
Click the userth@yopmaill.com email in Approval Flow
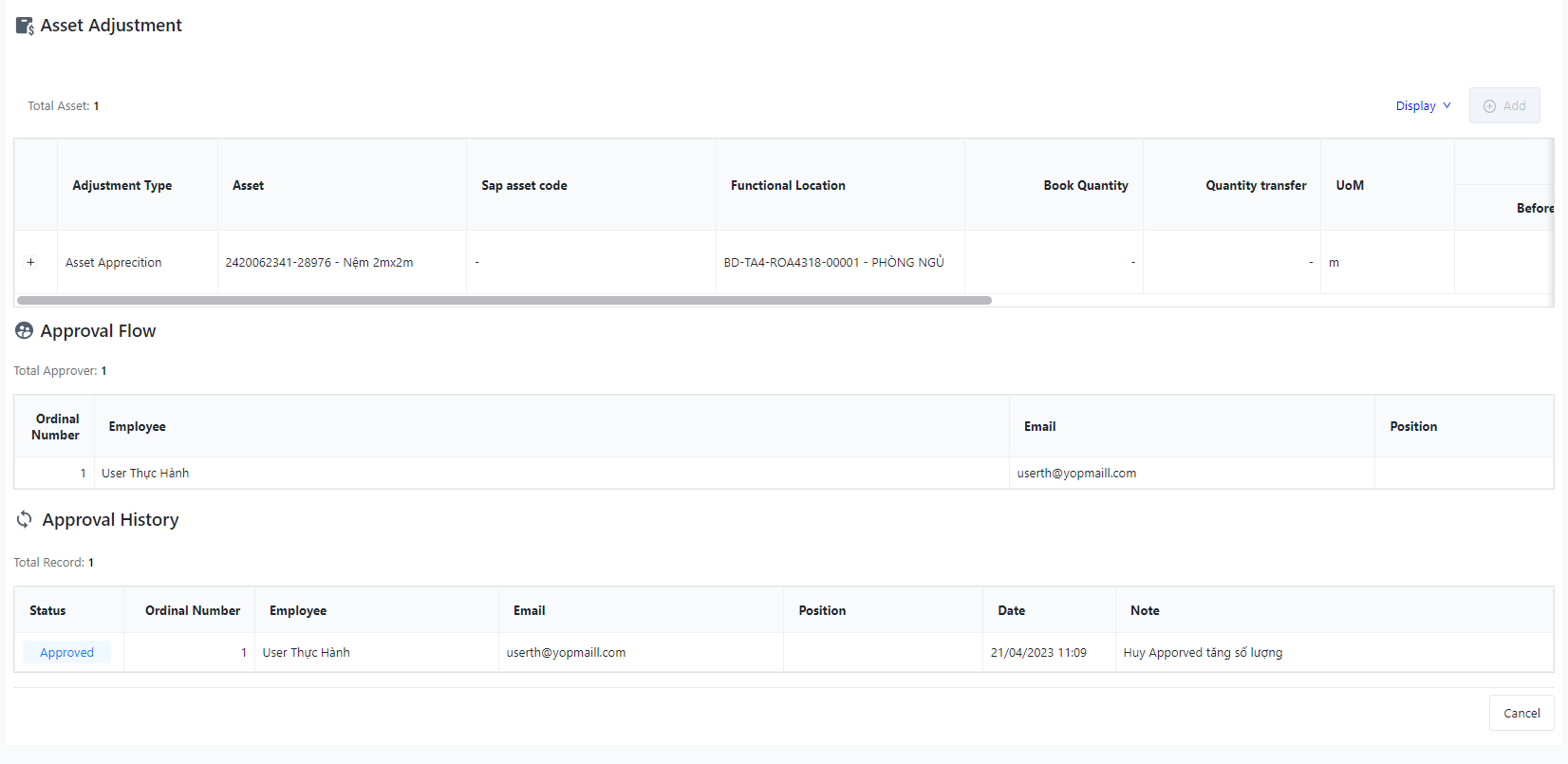(x=1076, y=474)
